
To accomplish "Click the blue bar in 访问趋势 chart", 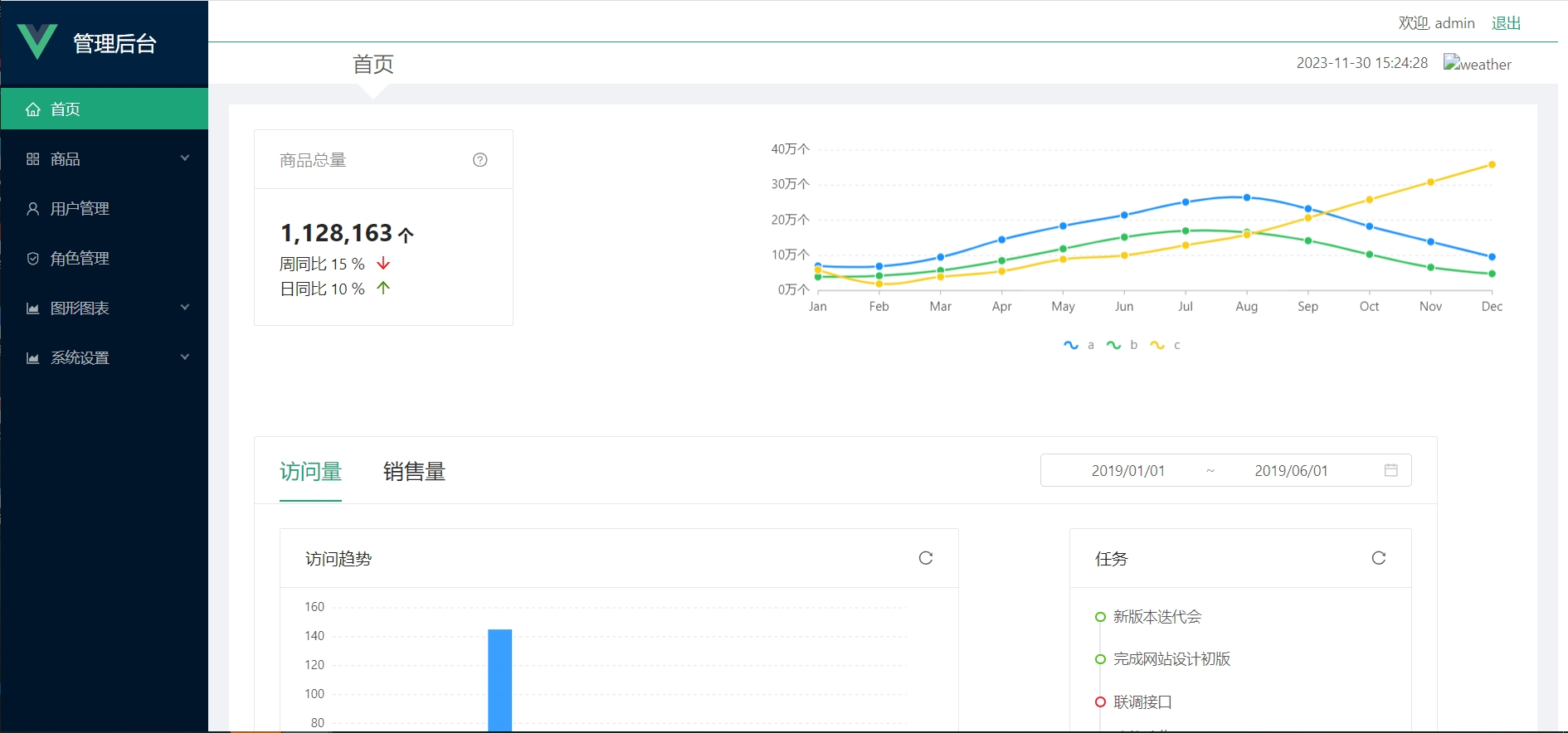I will pos(499,680).
